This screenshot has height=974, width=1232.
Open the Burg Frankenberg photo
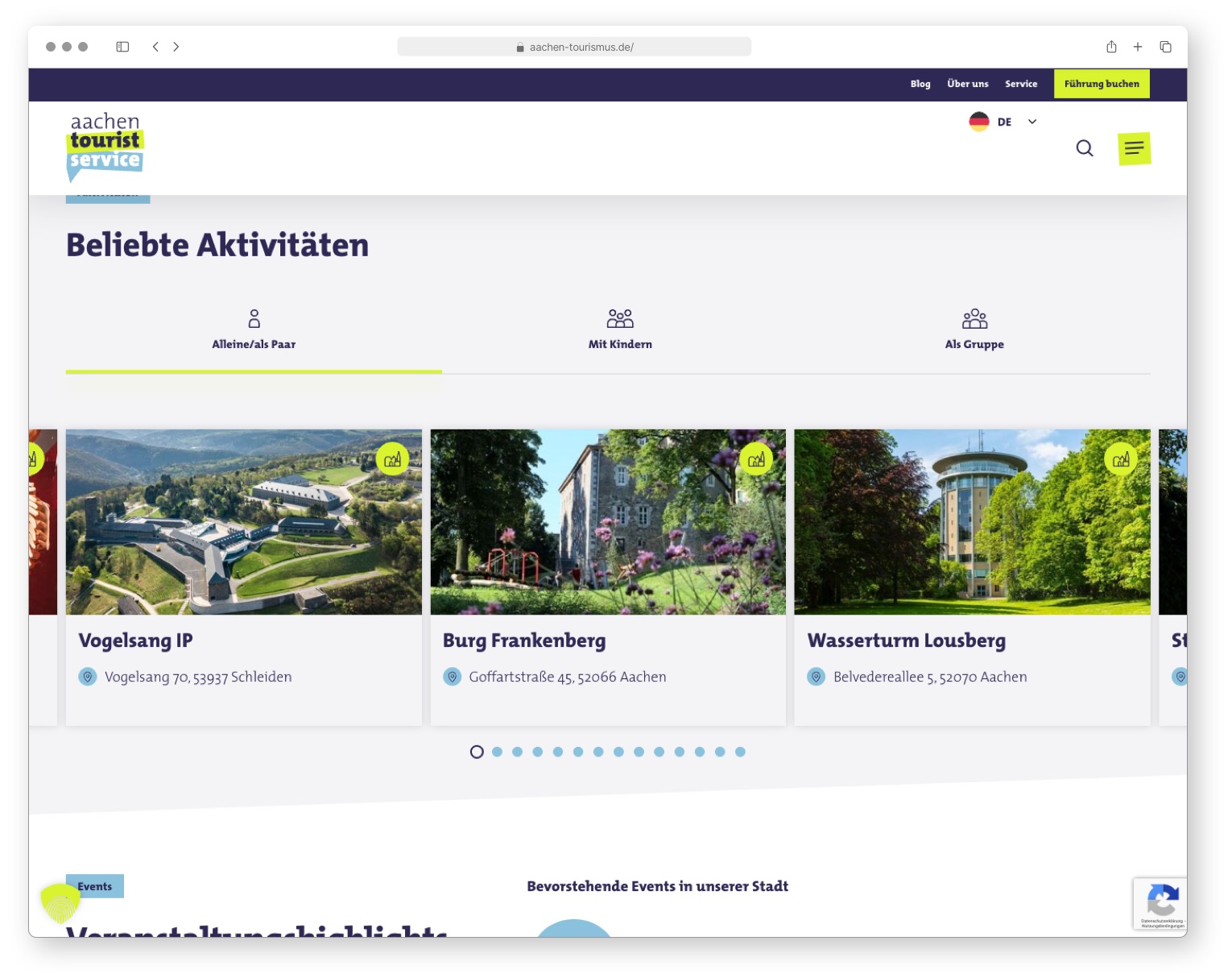pos(608,522)
